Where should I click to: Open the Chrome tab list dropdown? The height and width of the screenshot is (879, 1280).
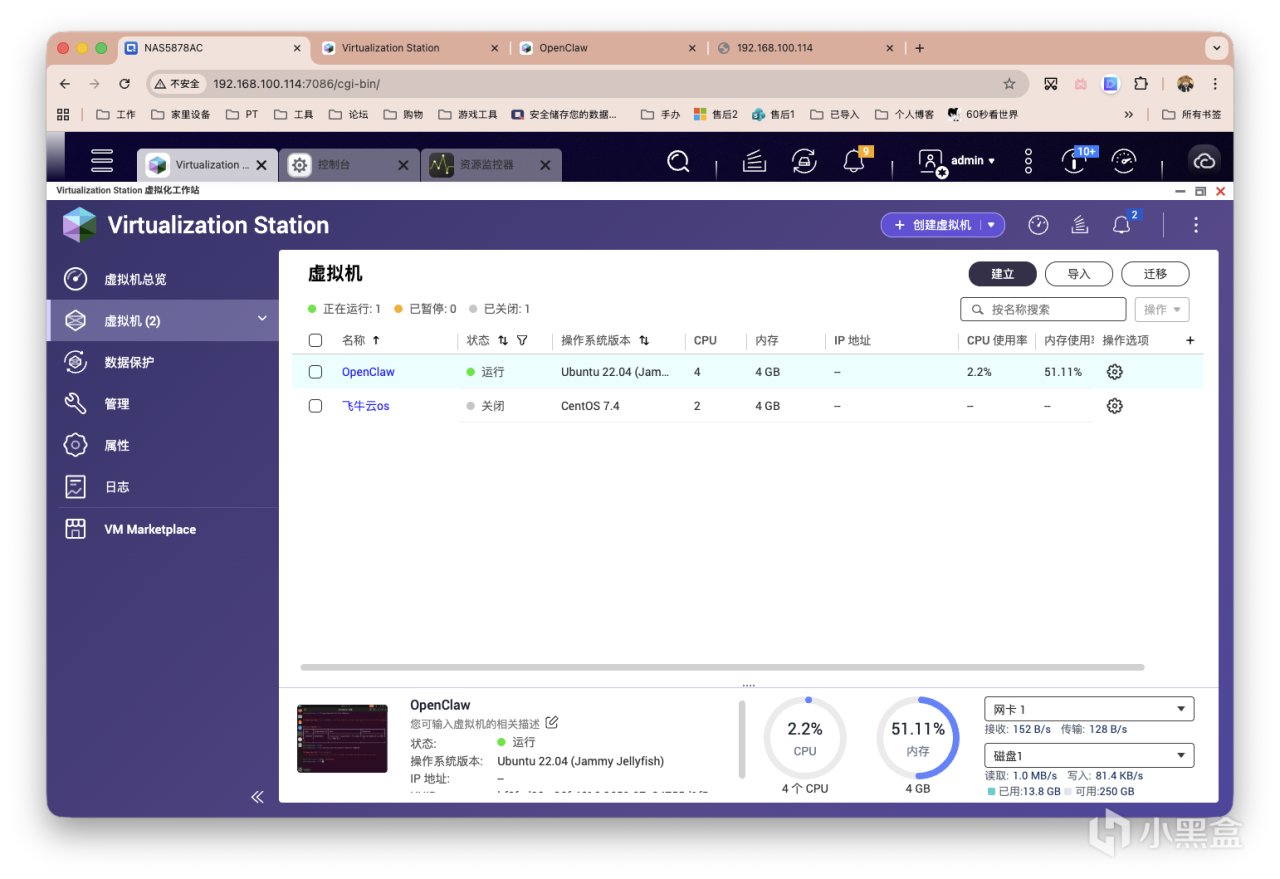point(1216,48)
